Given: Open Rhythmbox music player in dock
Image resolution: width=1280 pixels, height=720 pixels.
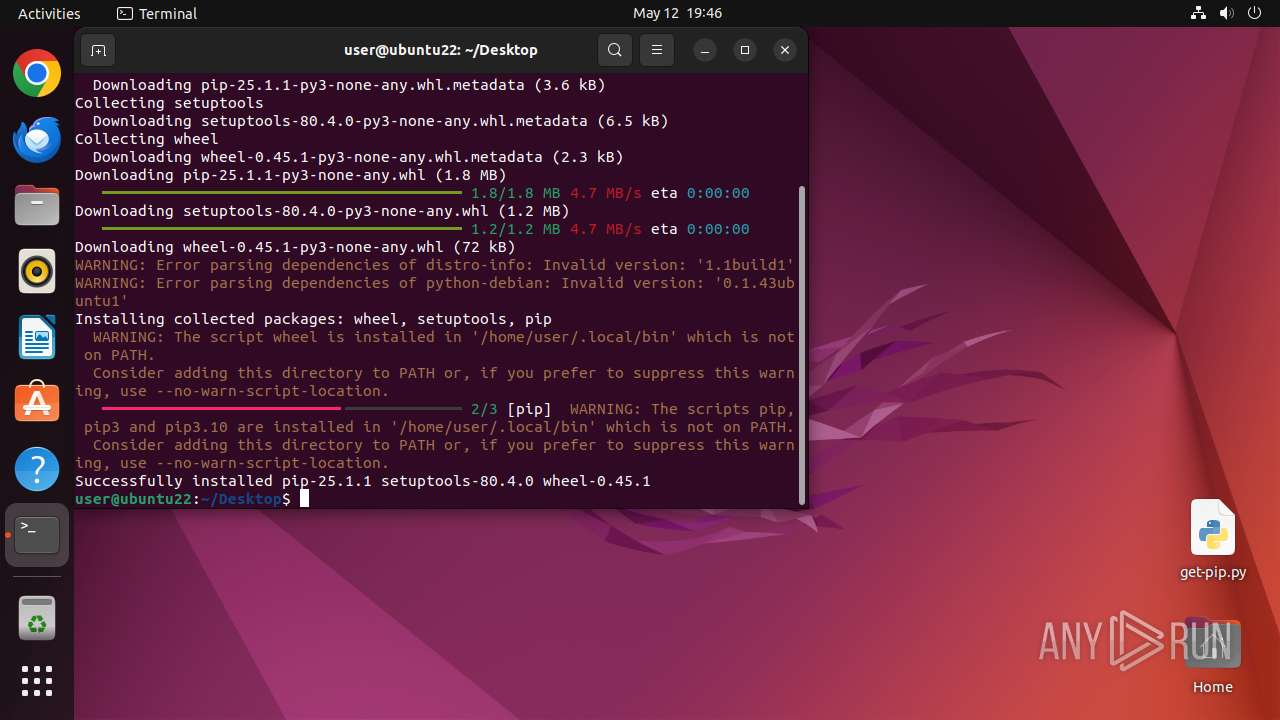Looking at the screenshot, I should point(37,271).
